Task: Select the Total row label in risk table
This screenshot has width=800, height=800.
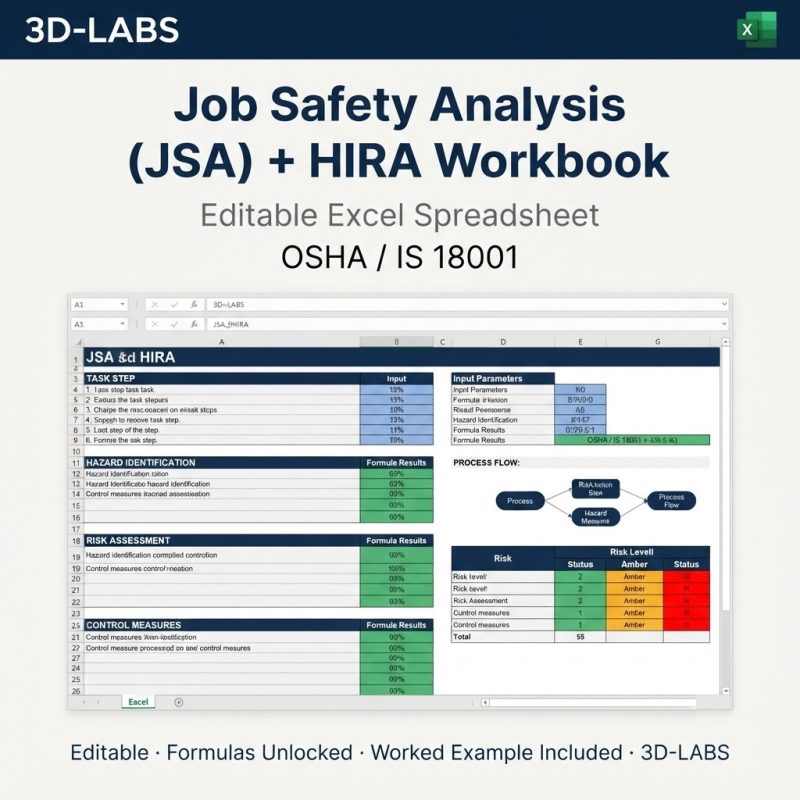Action: [503, 637]
